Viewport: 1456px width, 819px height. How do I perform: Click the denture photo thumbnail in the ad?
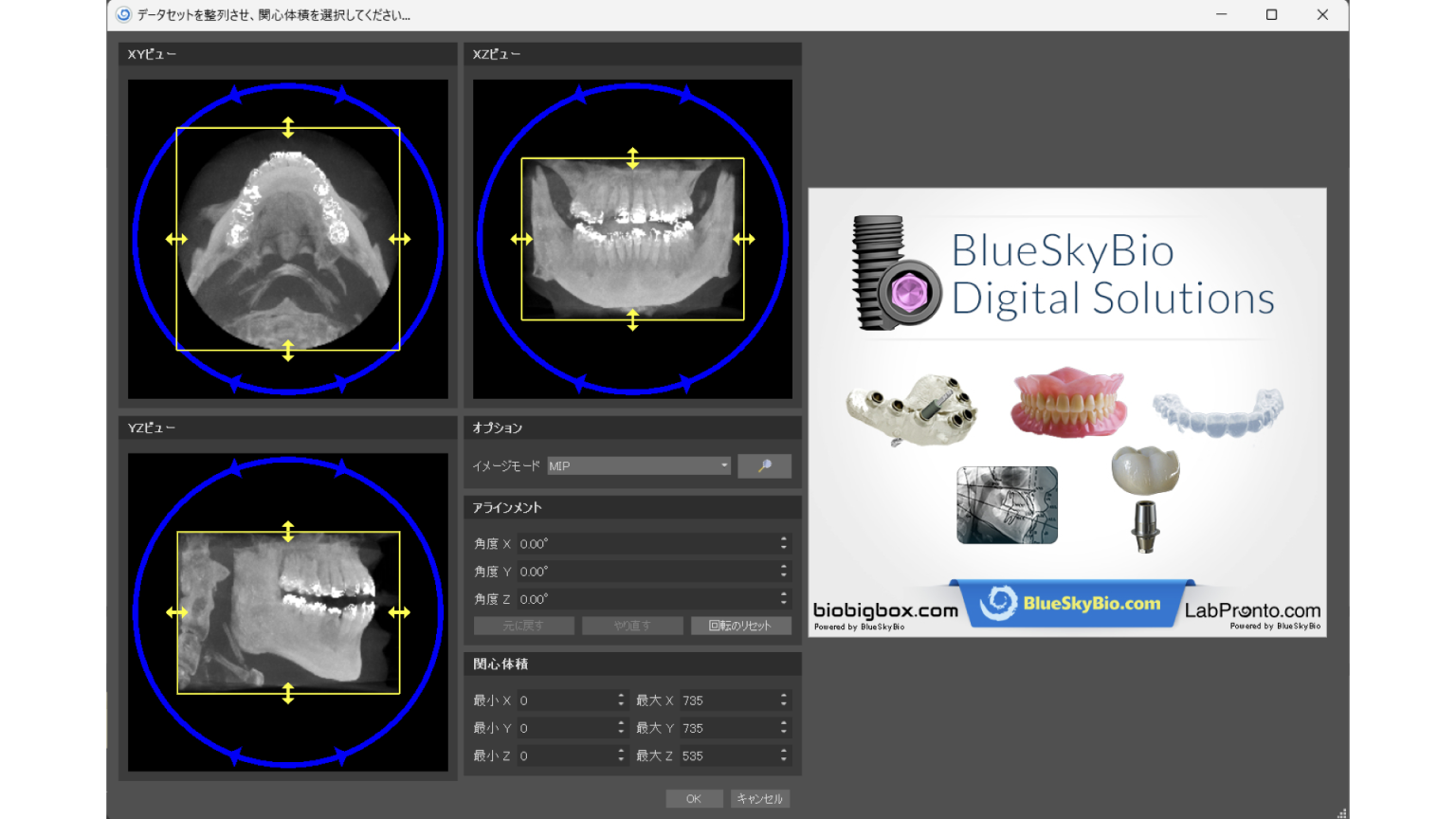coord(1067,403)
